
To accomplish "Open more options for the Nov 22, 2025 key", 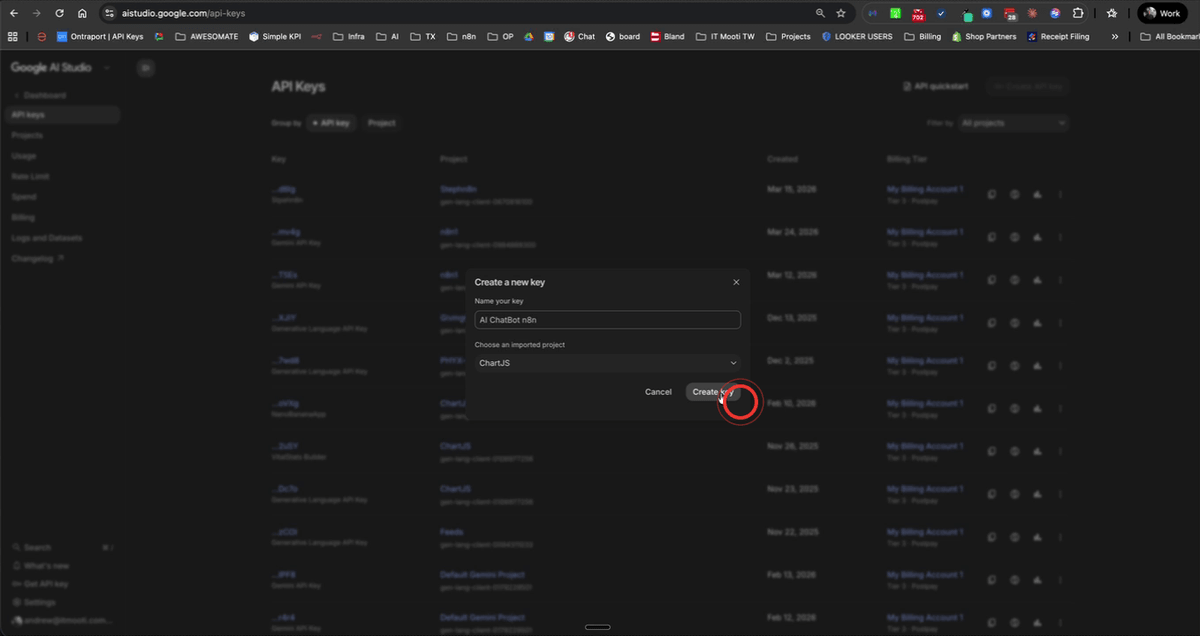I will tap(1060, 537).
